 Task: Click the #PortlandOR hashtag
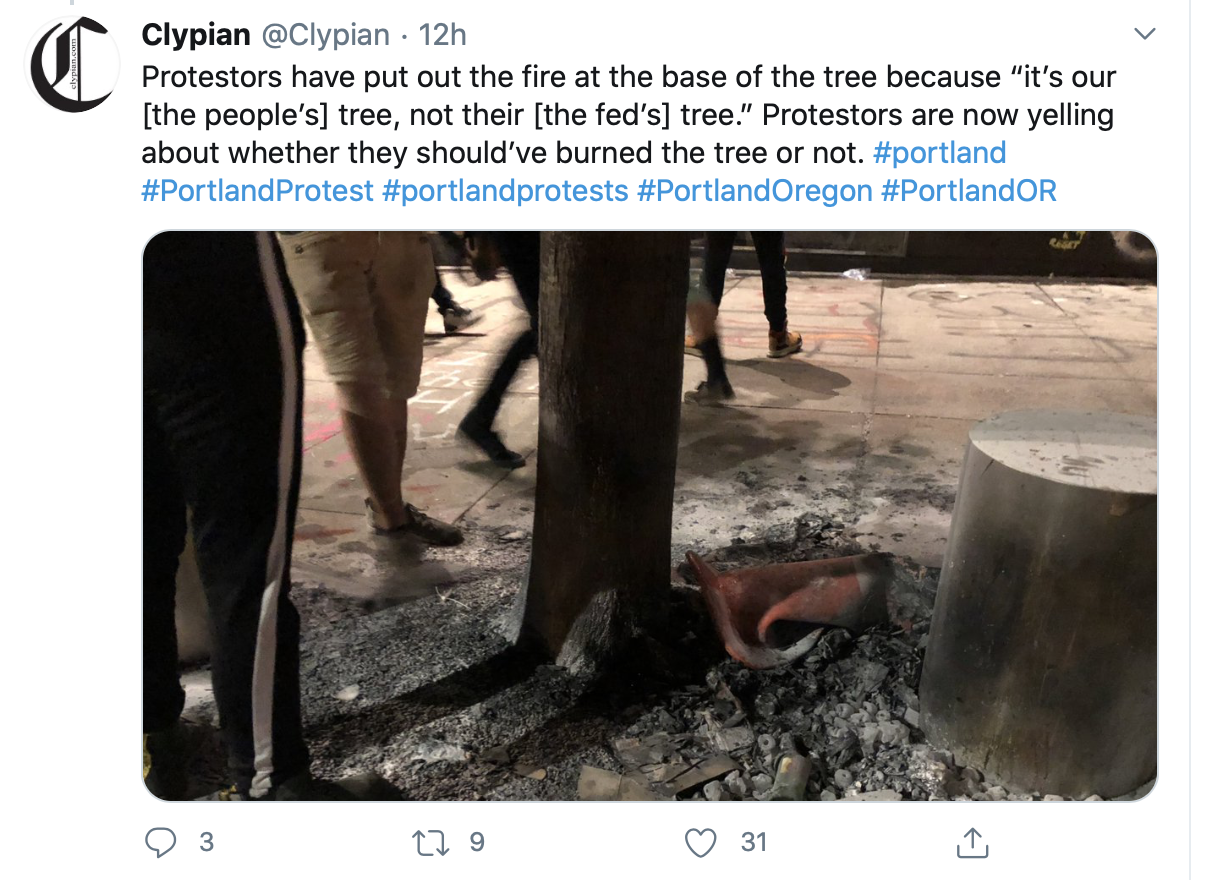(x=968, y=191)
